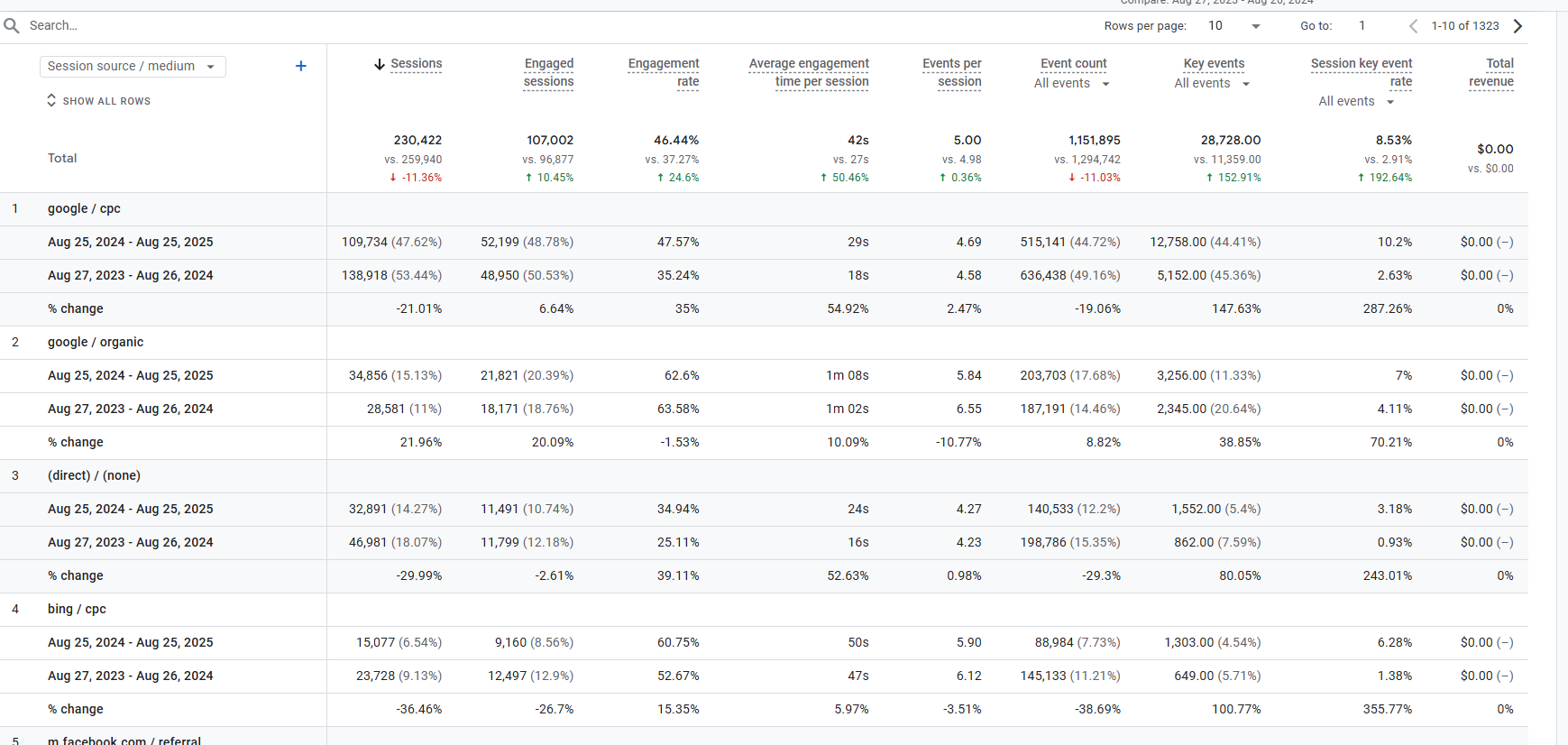Click SHOW ALL ROWS expander
The height and width of the screenshot is (745, 1568).
[x=99, y=101]
